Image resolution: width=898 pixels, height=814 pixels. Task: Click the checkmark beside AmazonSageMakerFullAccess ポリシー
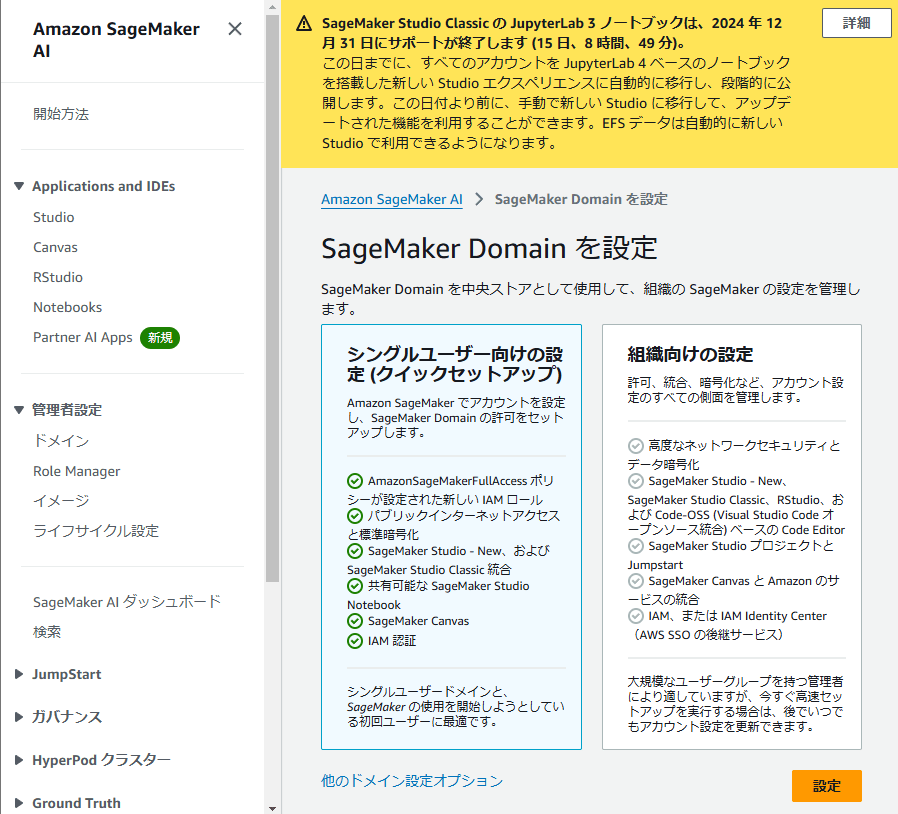355,481
